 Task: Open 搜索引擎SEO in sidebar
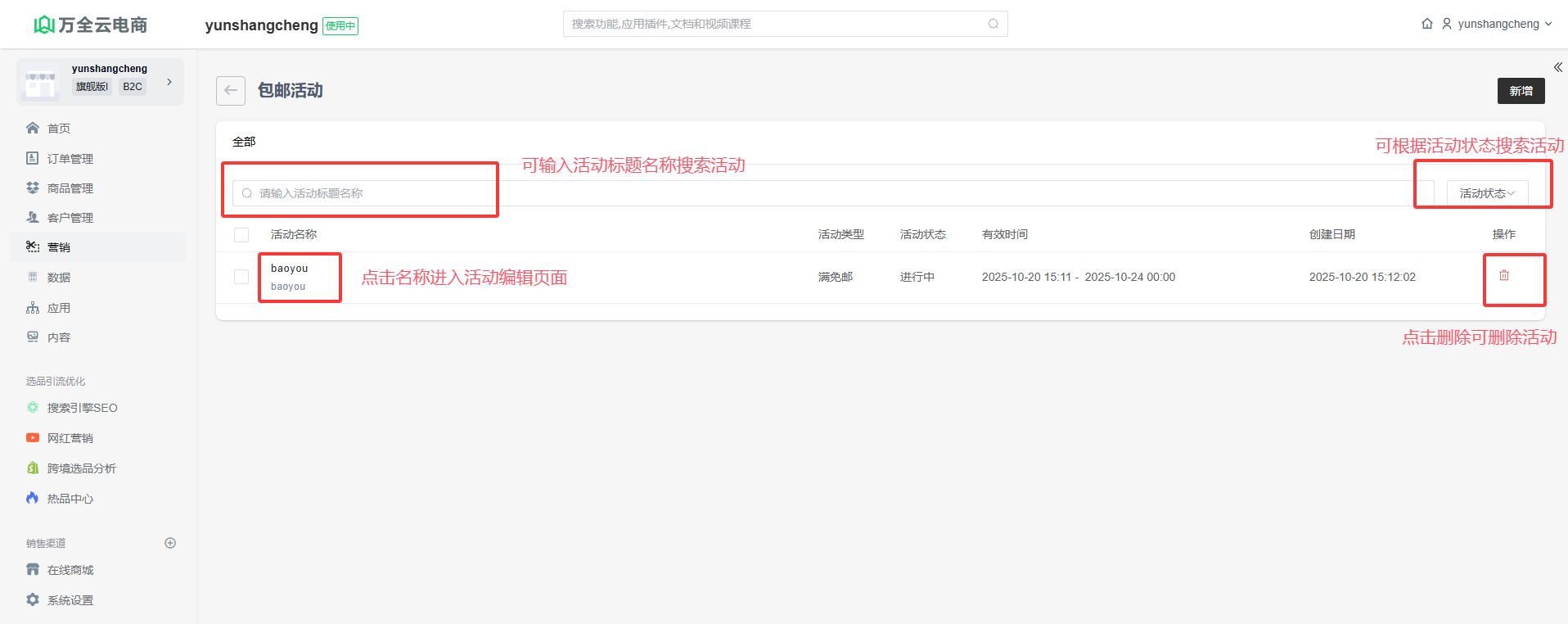(82, 408)
